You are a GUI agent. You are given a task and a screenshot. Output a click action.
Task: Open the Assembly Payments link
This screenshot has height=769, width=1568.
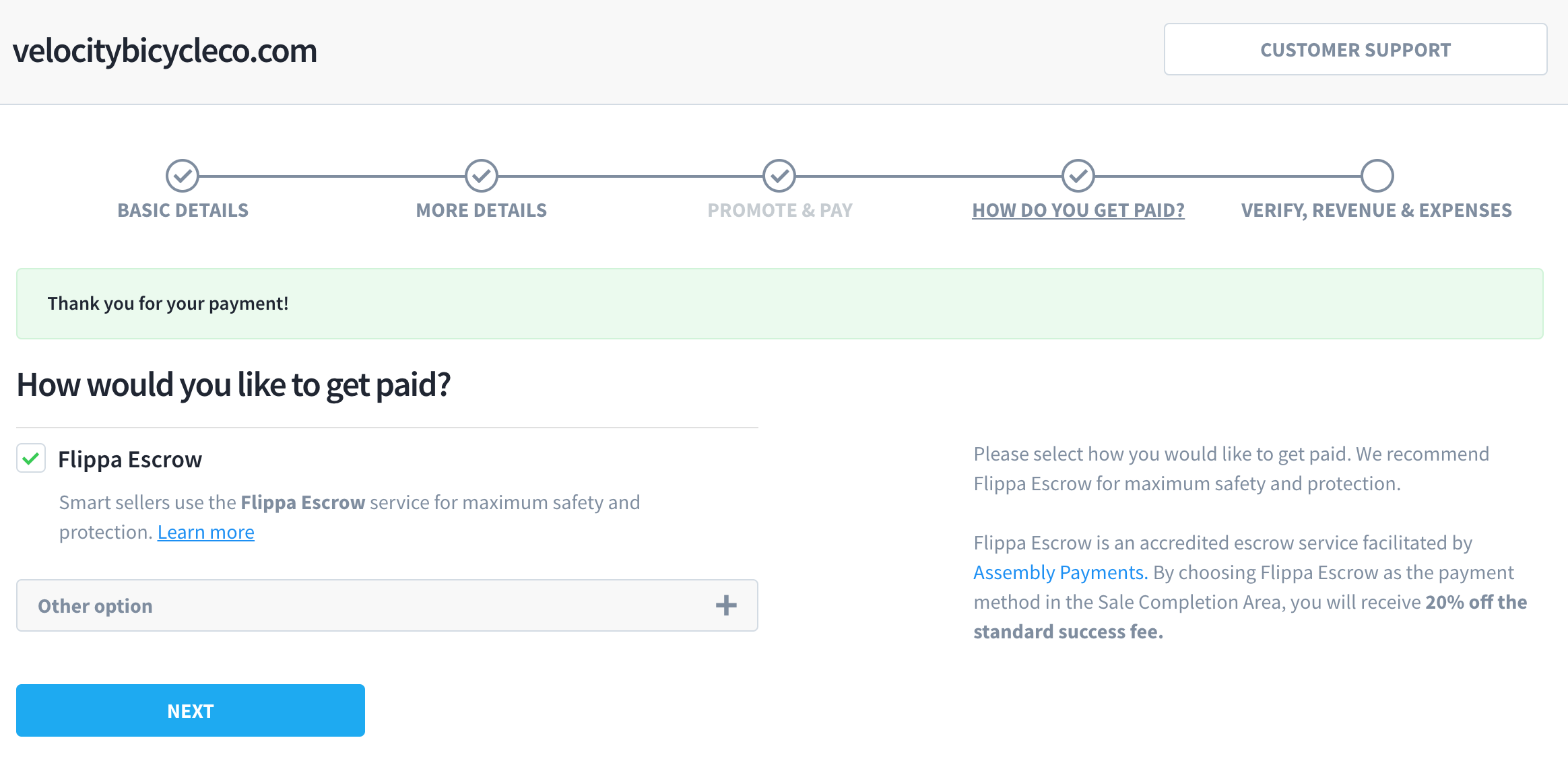click(1061, 572)
